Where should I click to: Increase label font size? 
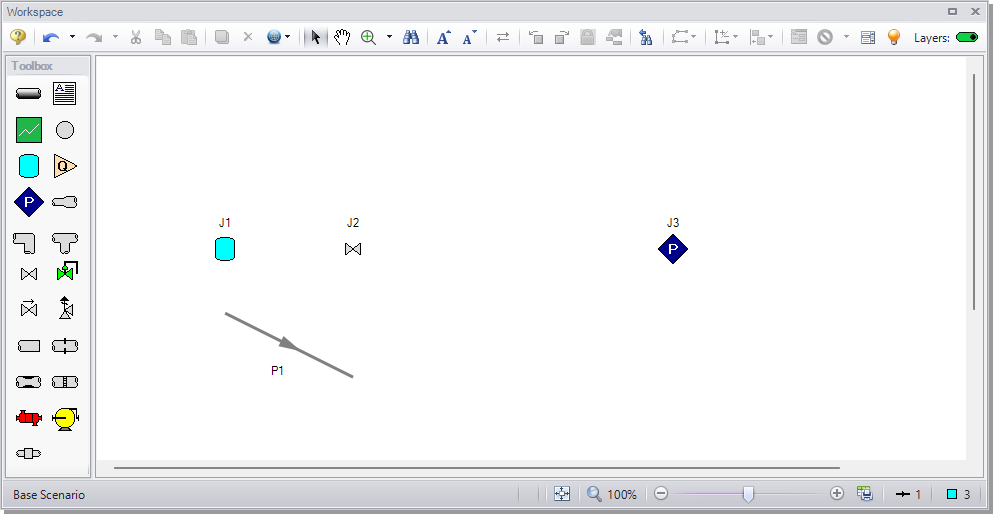click(444, 37)
